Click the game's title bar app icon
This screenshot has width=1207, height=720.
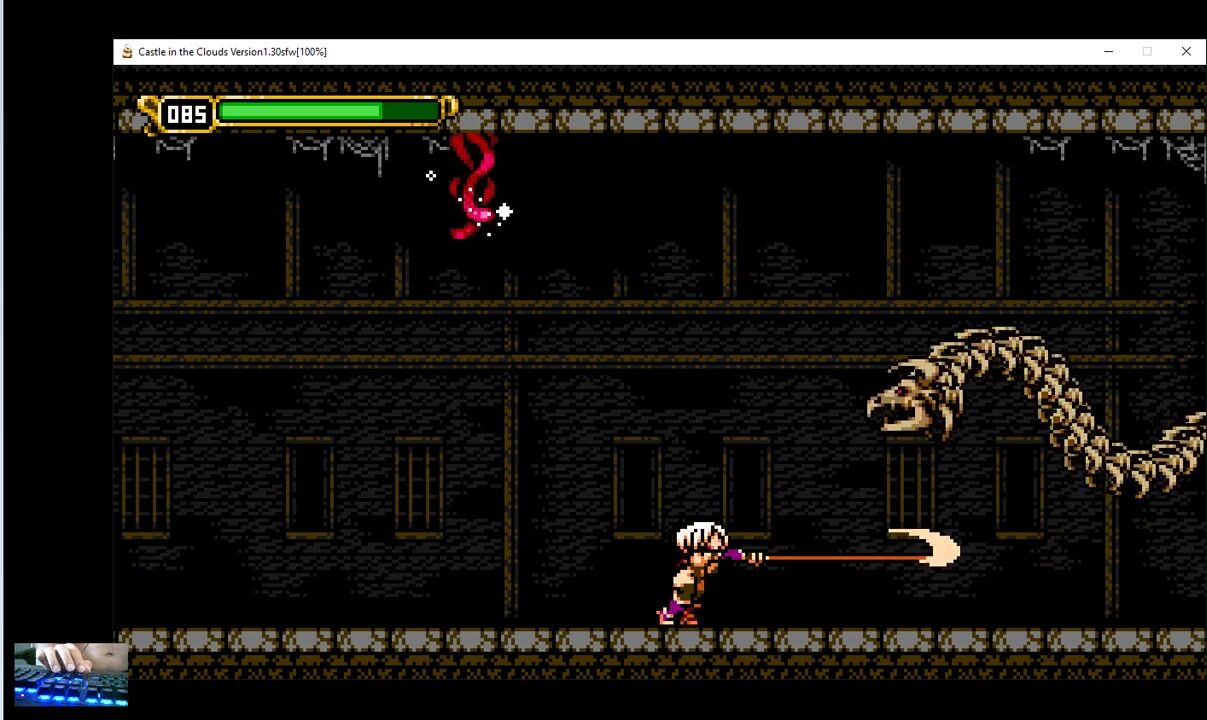[x=127, y=52]
